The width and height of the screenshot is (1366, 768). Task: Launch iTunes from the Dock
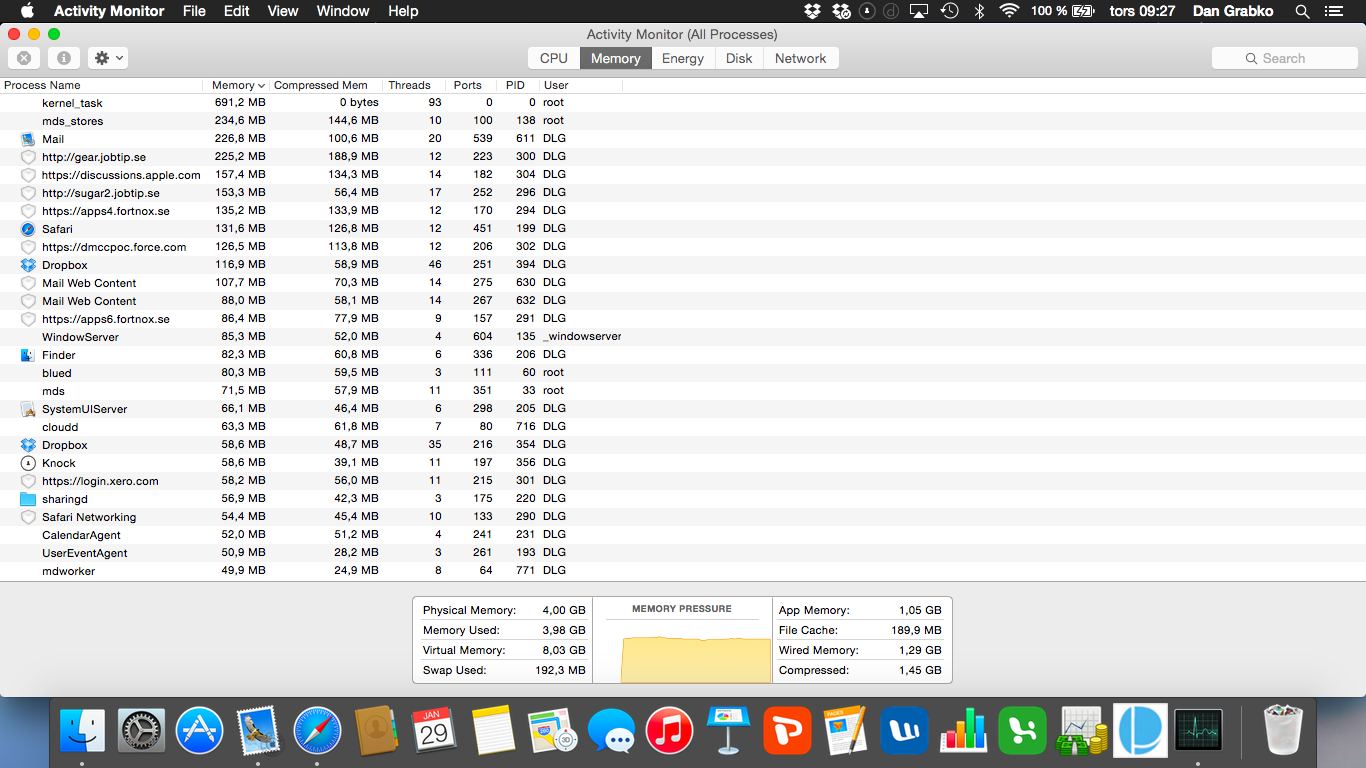670,731
